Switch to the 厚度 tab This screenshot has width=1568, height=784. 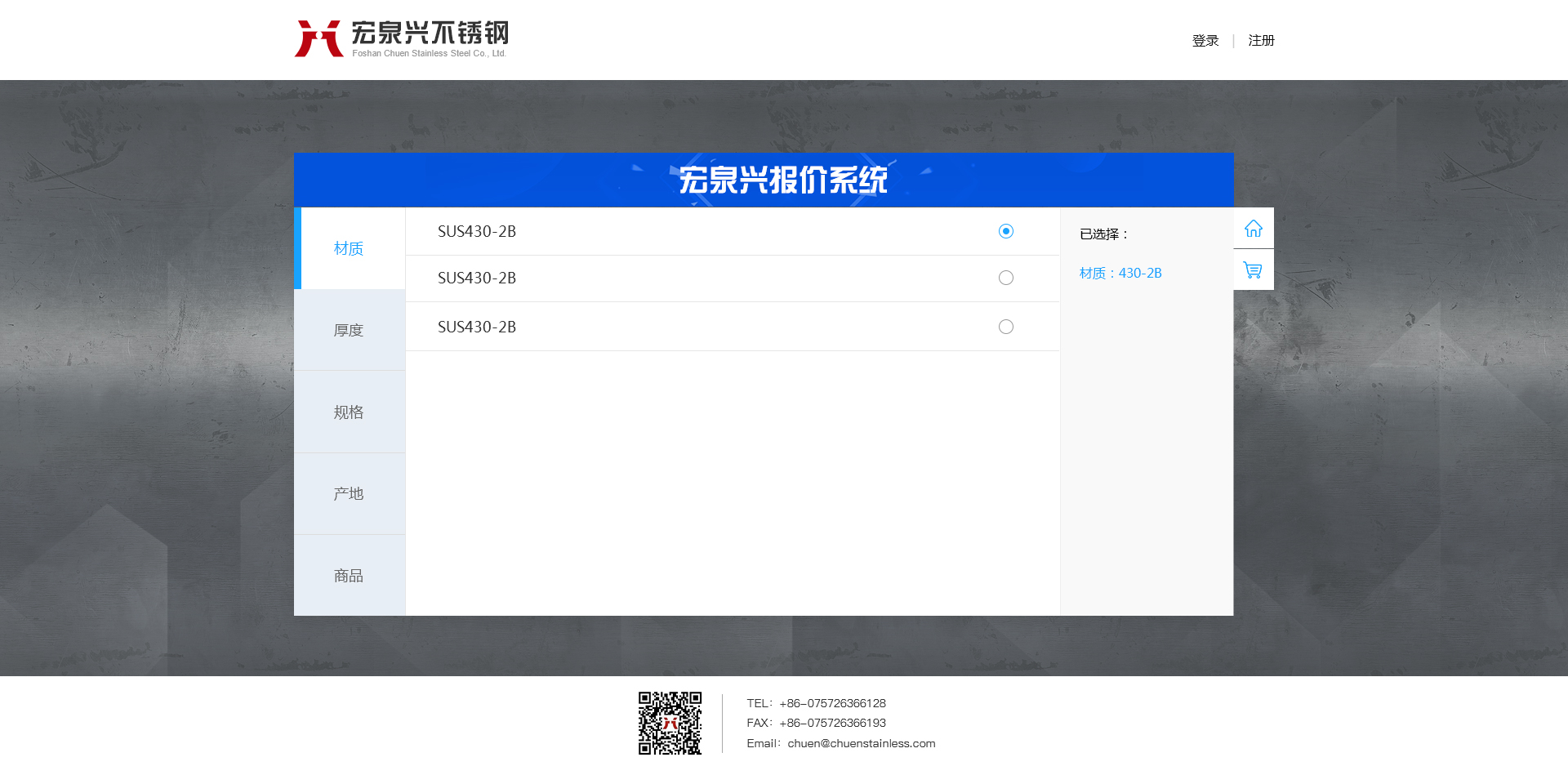pos(349,330)
